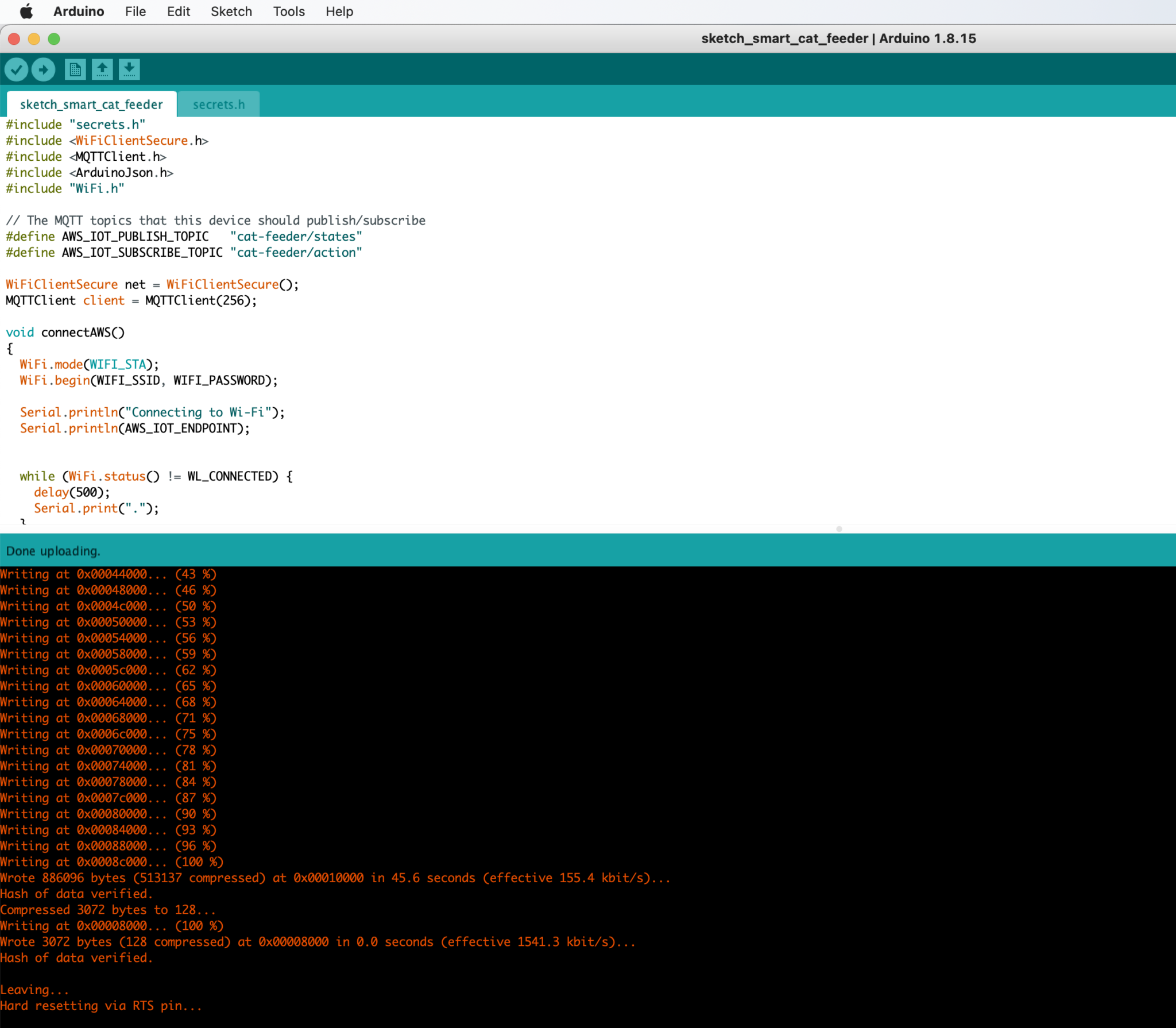Open the Arduino application menu
The height and width of the screenshot is (1028, 1176).
click(x=79, y=11)
